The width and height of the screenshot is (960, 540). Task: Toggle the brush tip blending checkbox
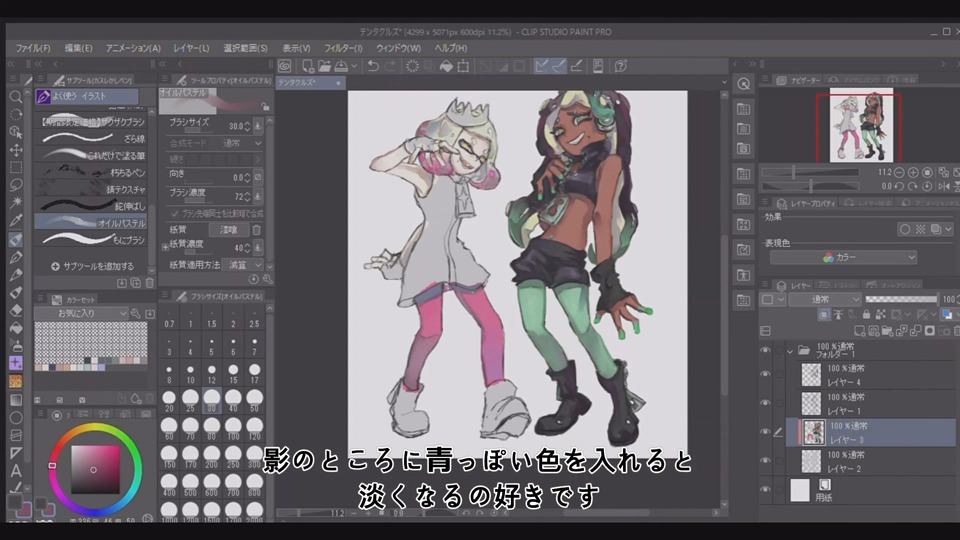click(175, 213)
